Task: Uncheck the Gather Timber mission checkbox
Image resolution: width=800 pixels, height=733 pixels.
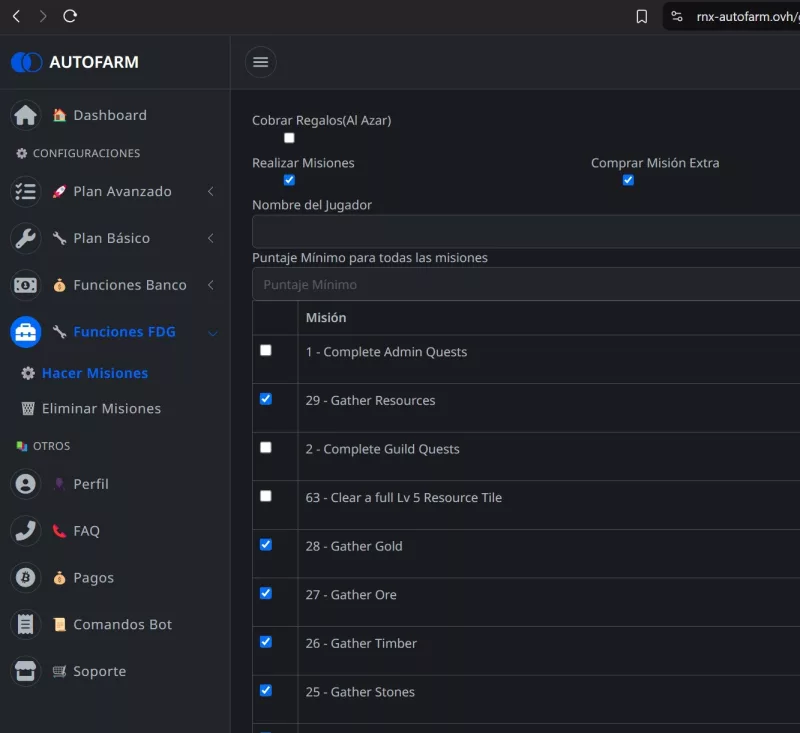Action: pos(266,642)
